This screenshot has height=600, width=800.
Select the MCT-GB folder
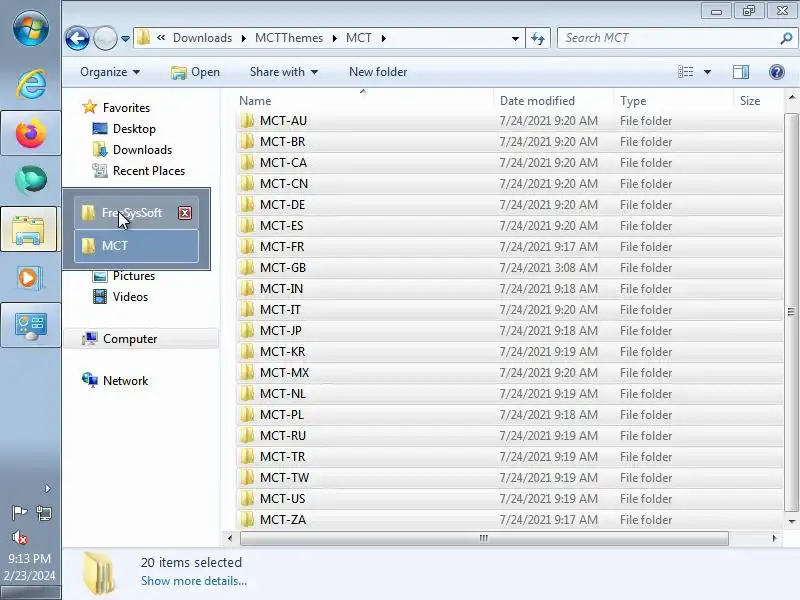pyautogui.click(x=509, y=268)
